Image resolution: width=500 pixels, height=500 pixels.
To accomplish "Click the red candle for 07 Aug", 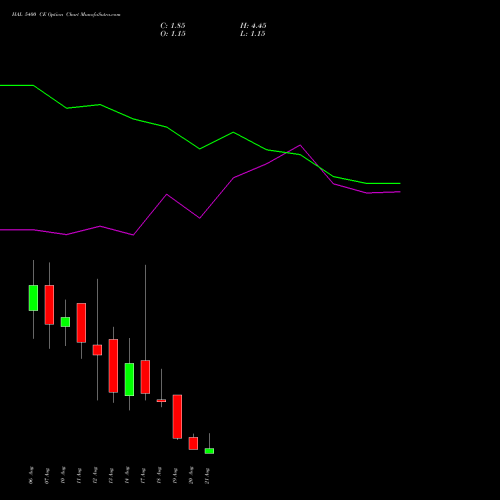I will click(x=49, y=305).
